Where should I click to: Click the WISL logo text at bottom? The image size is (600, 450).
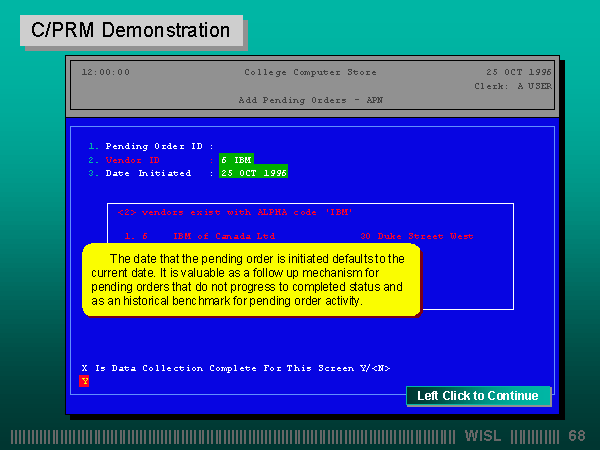click(486, 436)
